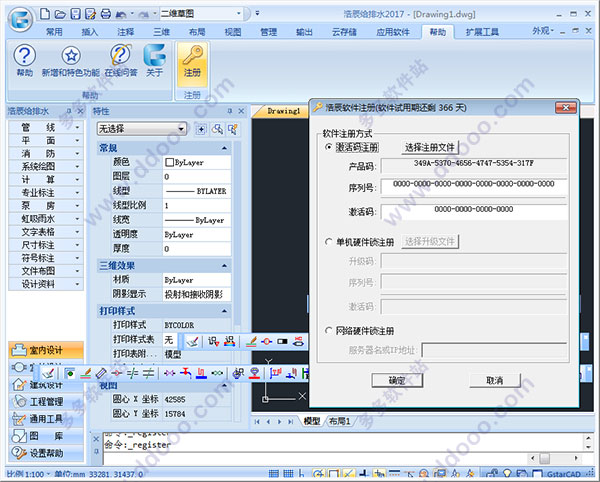Expand the 系统绘图 menu
The height and width of the screenshot is (482, 600).
pyautogui.click(x=46, y=166)
